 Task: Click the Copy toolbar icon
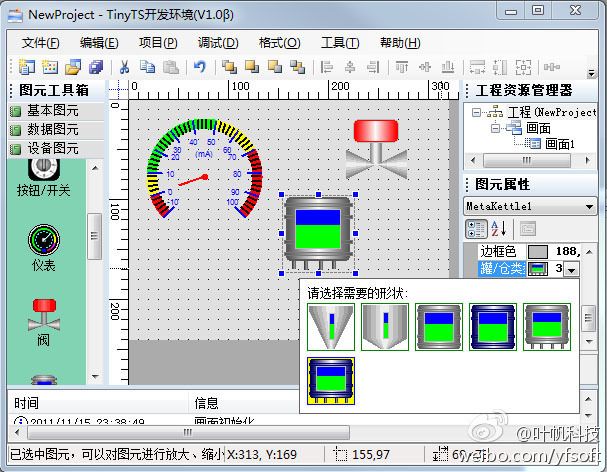(x=147, y=67)
